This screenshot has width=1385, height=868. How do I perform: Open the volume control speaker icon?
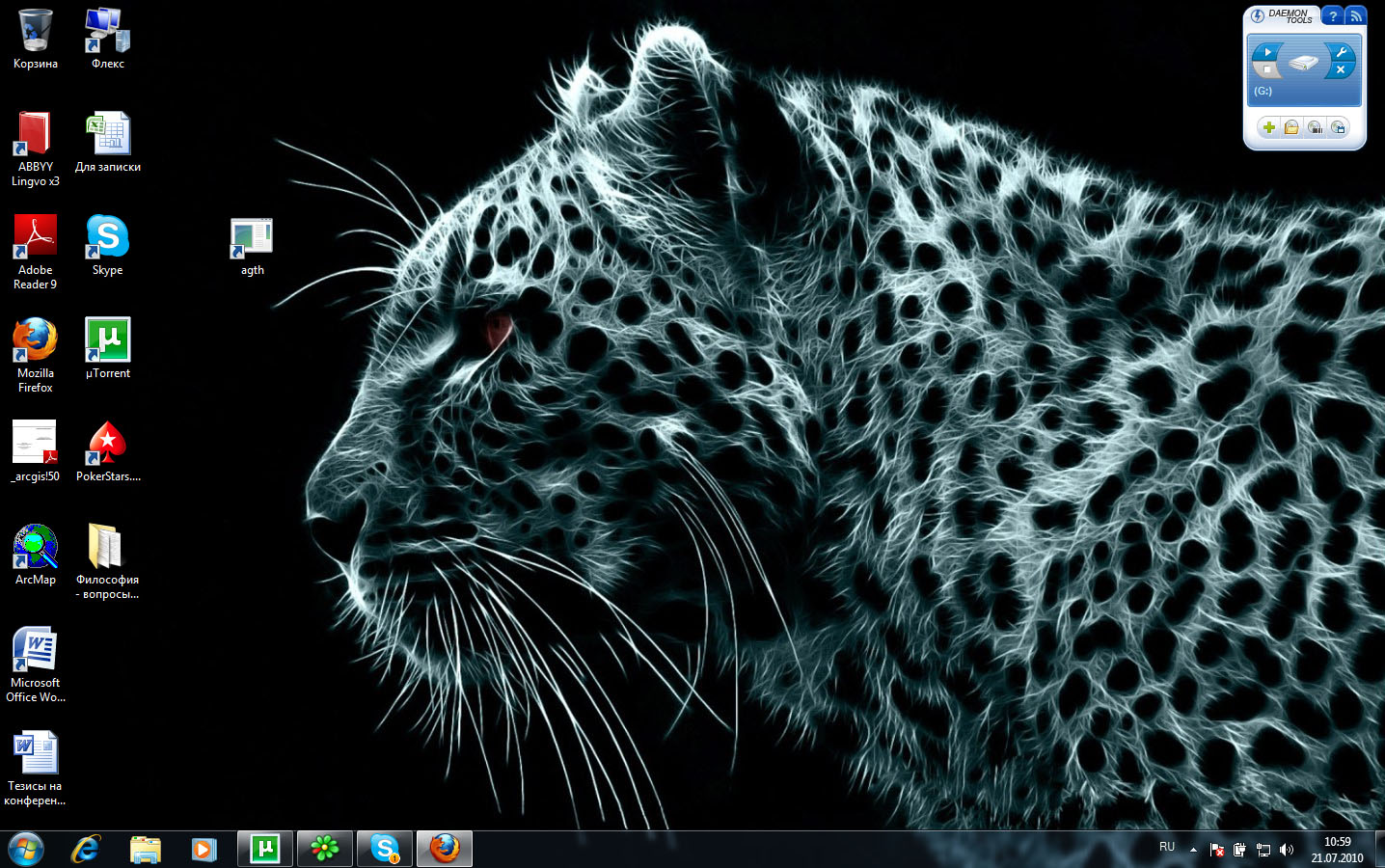point(1286,850)
